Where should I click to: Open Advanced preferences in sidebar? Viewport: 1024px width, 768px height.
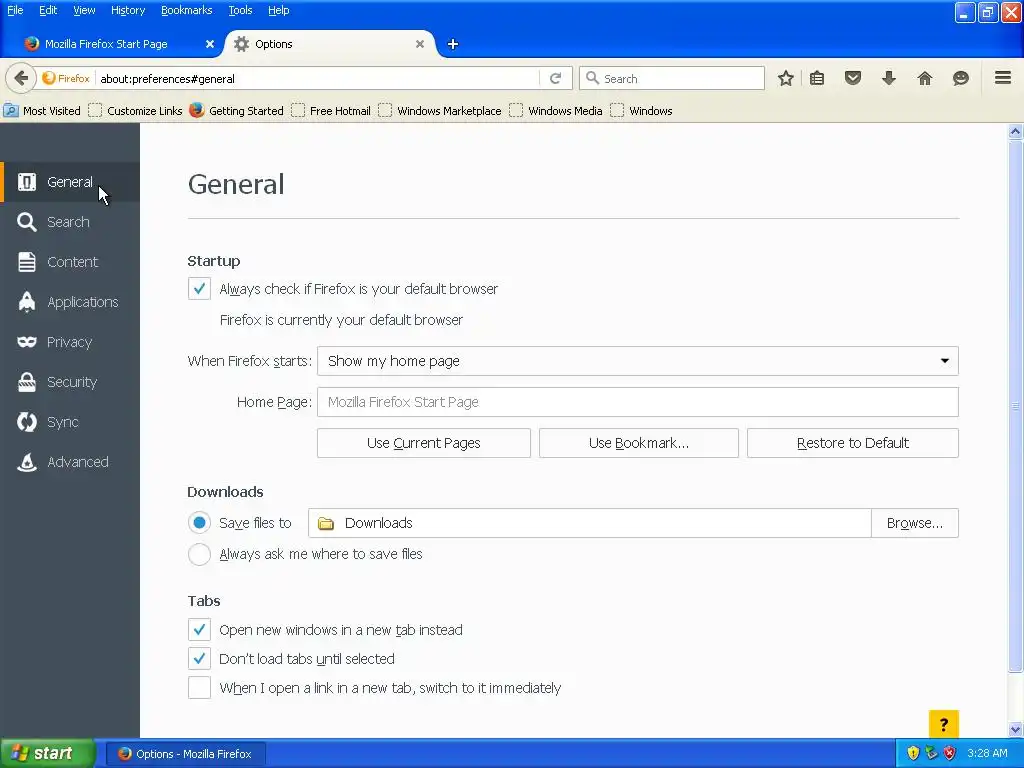point(70,462)
